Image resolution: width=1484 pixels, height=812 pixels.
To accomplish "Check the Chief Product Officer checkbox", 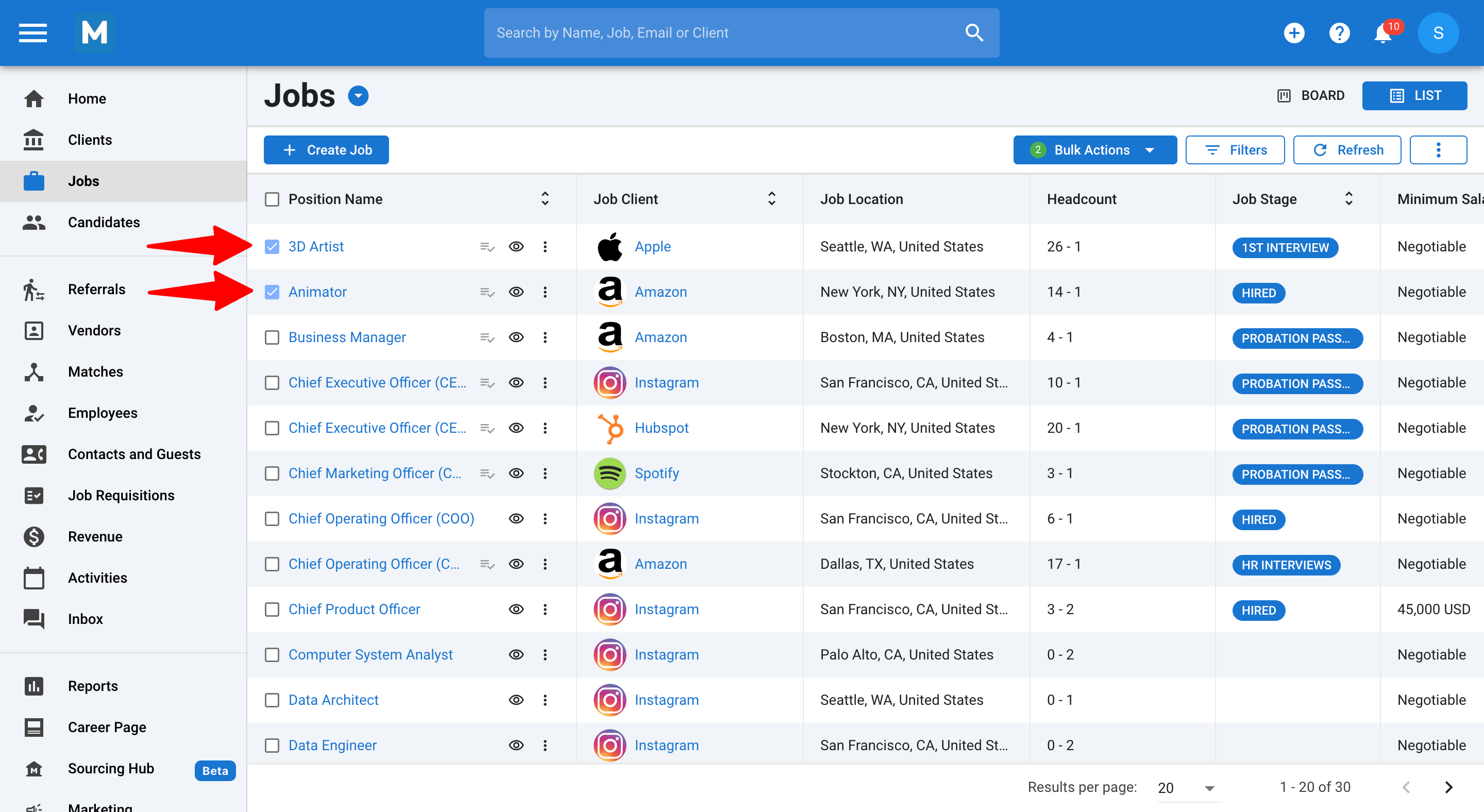I will point(272,610).
